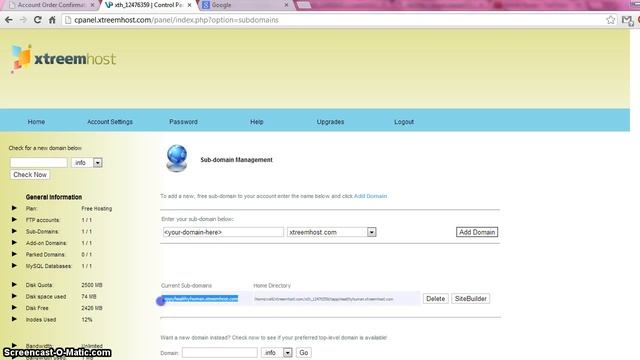Switch to the Google tab
This screenshot has width=640, height=360.
(245, 5)
